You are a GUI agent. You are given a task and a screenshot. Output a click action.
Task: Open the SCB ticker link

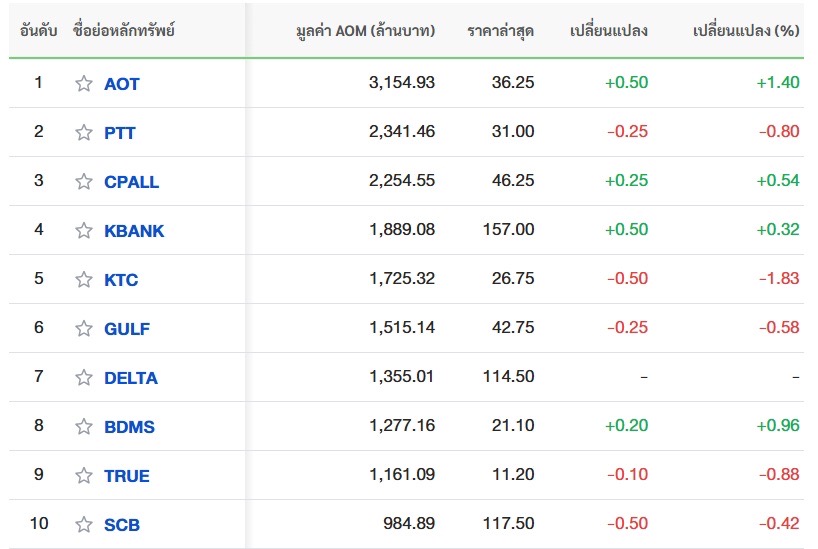tap(122, 525)
